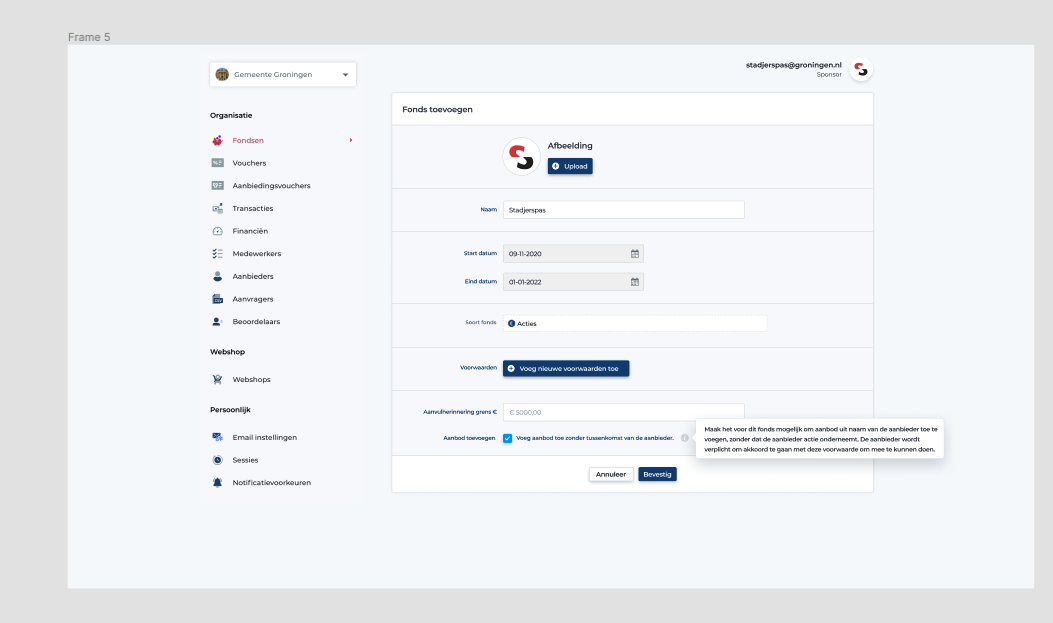Image resolution: width=1053 pixels, height=623 pixels.
Task: Click 'Voeg aanbod toe zonder tussenkomst' label
Action: click(595, 438)
